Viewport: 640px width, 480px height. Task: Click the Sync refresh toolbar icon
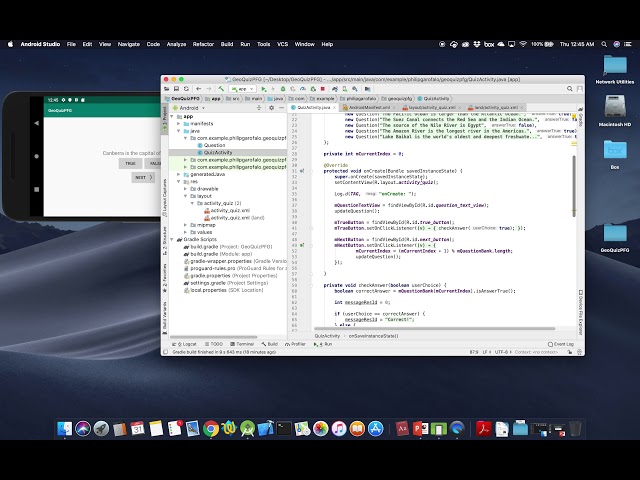(186, 89)
